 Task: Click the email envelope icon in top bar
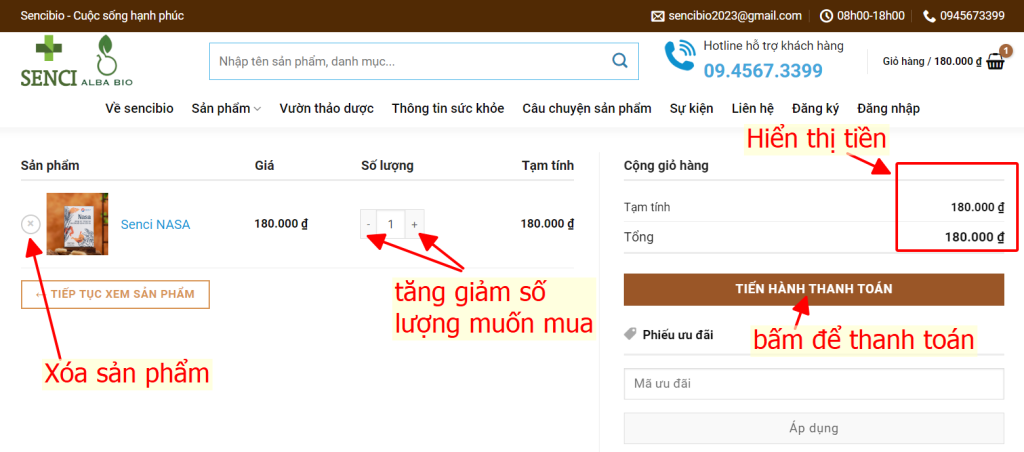click(x=658, y=16)
